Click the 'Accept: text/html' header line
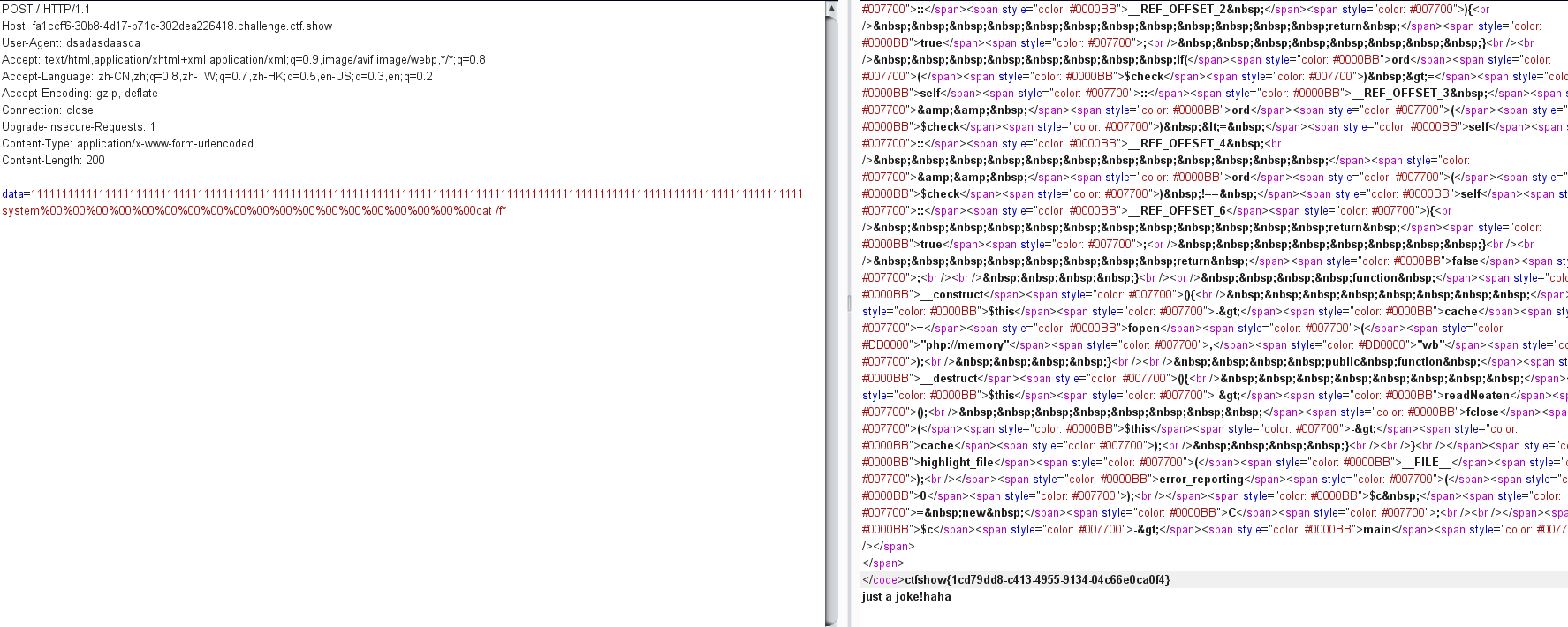The image size is (1568, 627). click(x=244, y=59)
